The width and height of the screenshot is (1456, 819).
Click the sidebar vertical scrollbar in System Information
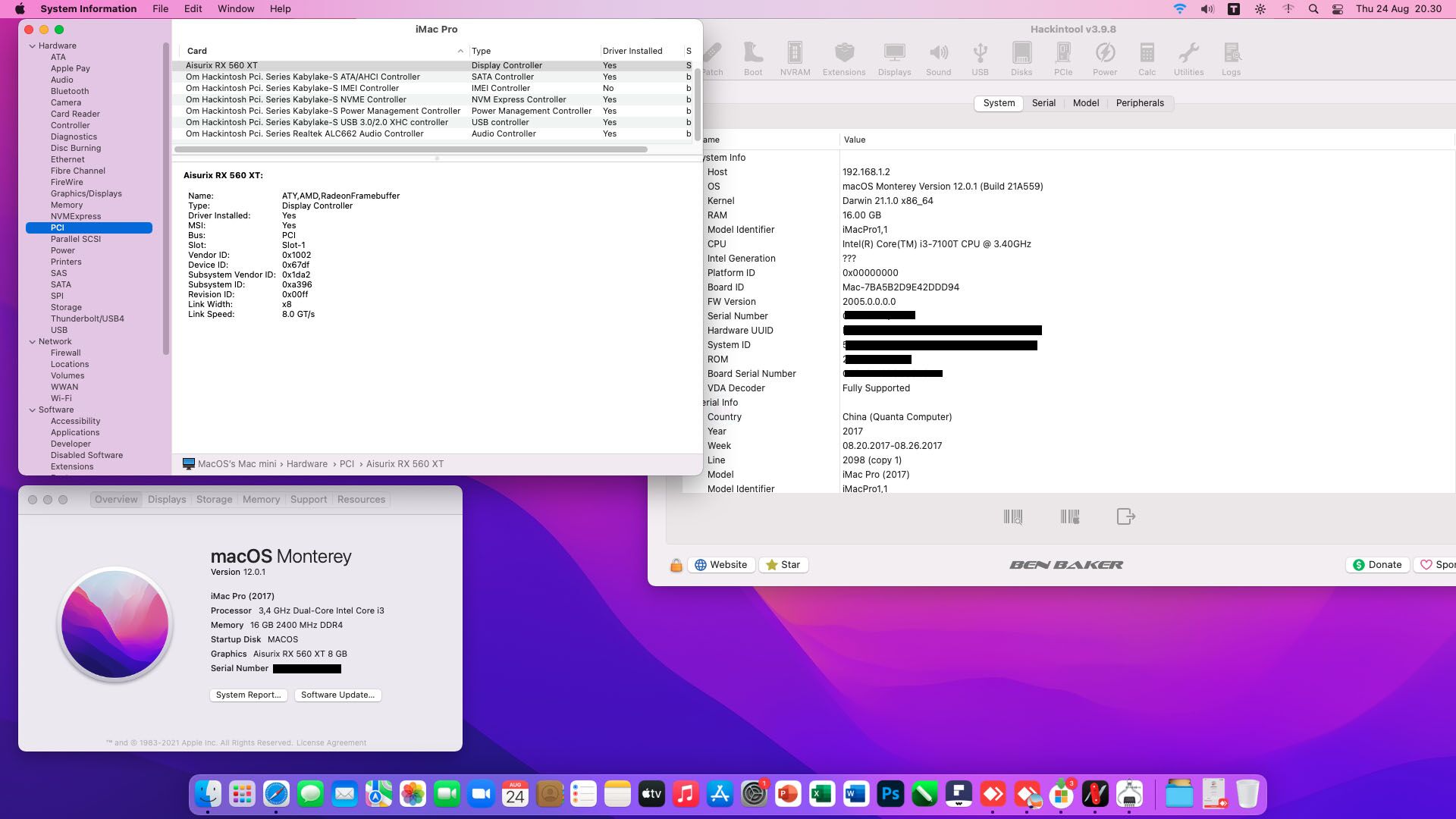point(165,199)
